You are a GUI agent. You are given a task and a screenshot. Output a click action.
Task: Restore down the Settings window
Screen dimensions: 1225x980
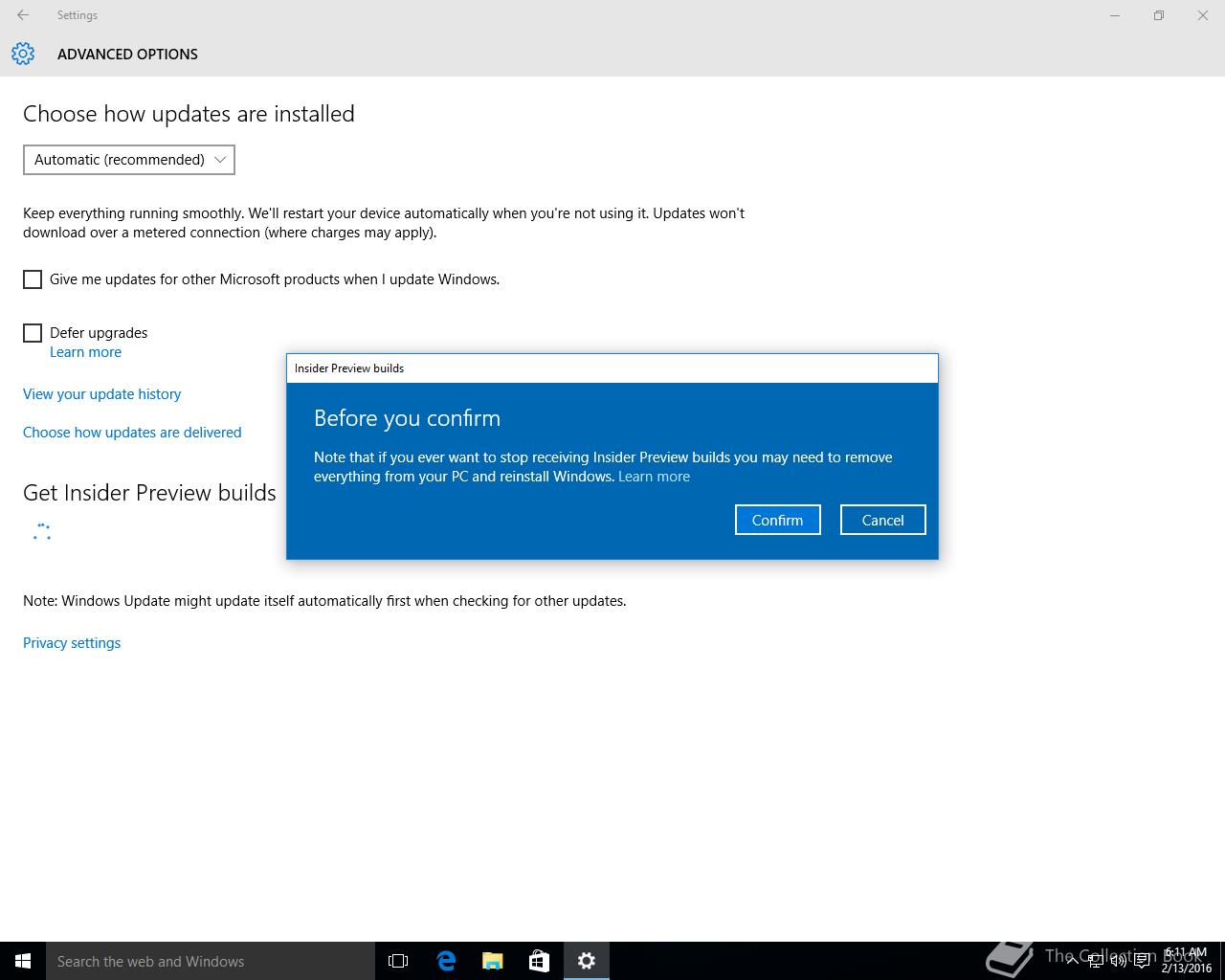pyautogui.click(x=1159, y=15)
